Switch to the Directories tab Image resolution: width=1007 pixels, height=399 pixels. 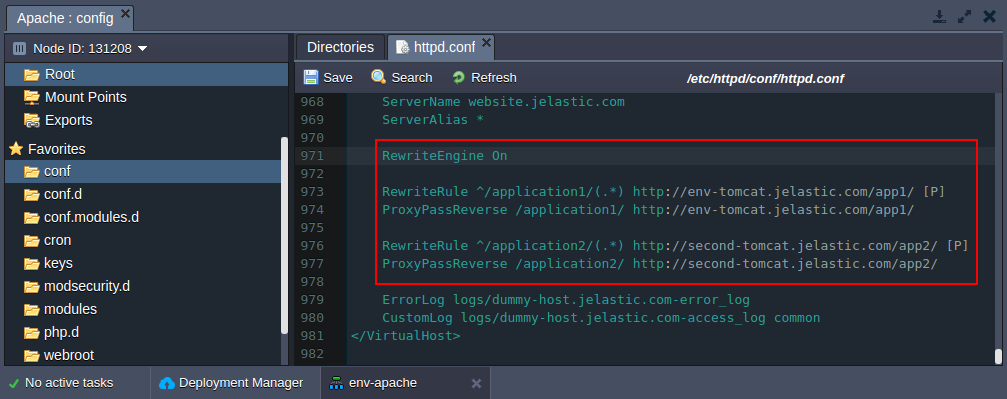tap(340, 47)
